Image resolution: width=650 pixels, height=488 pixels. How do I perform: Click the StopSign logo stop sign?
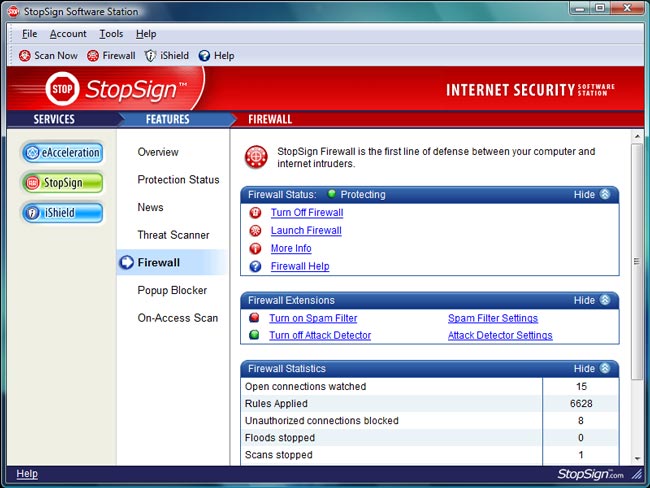(62, 89)
